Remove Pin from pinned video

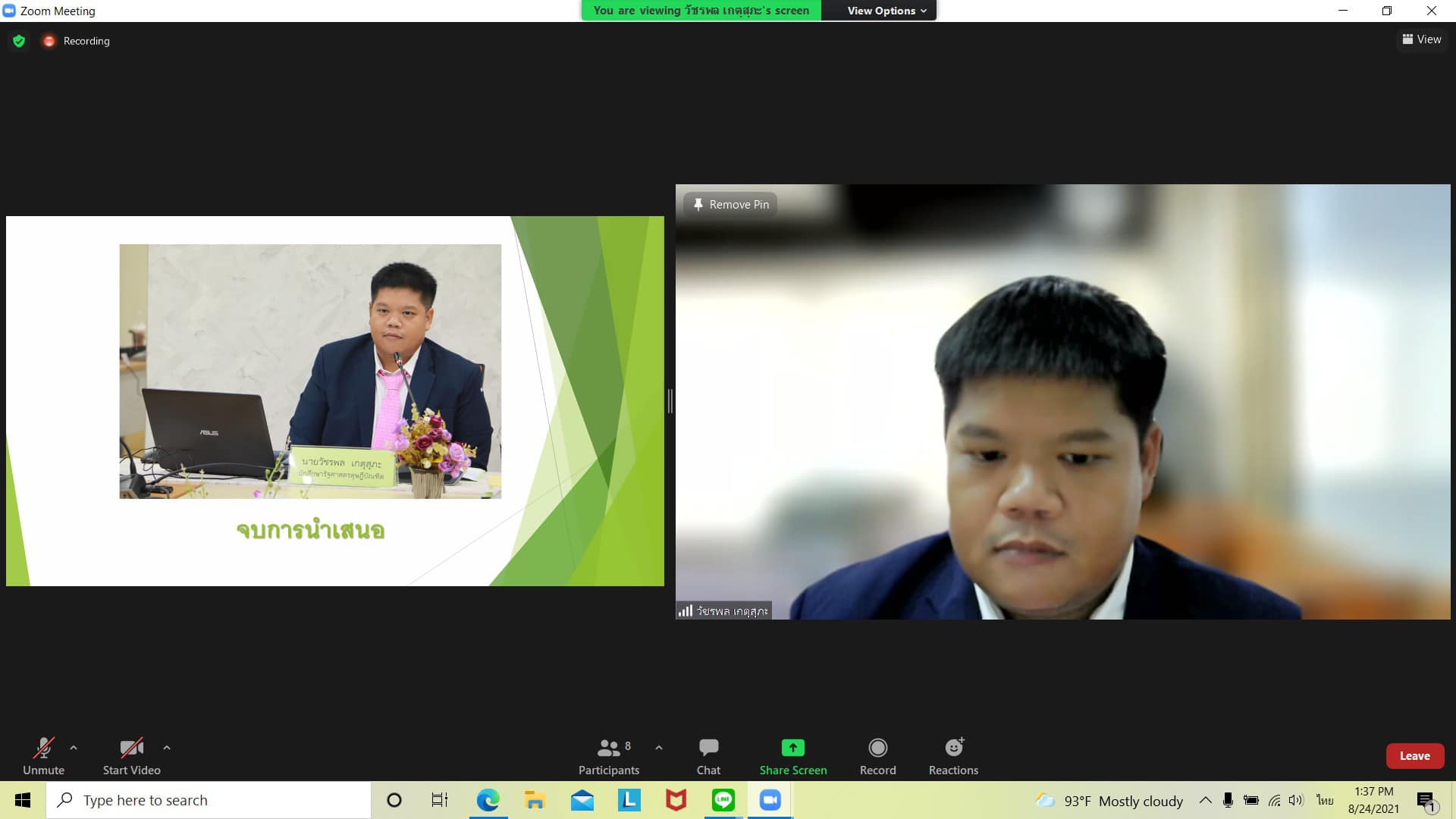(x=730, y=205)
